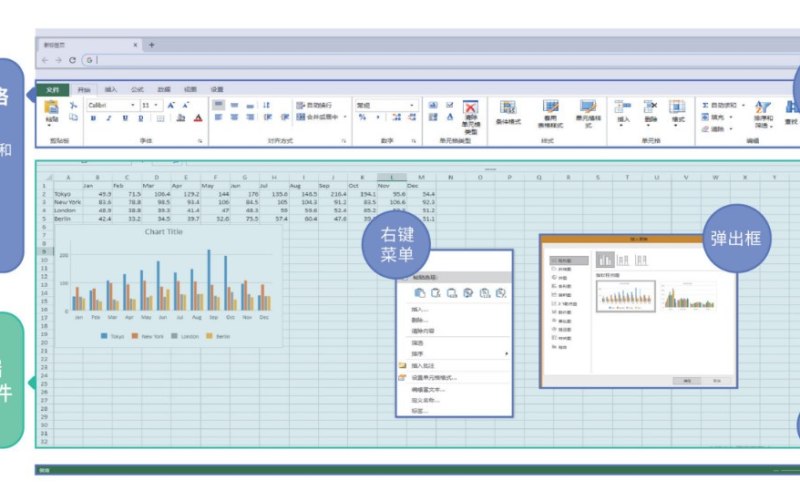Pick the red font color swatch
The width and height of the screenshot is (800, 500).
click(198, 118)
